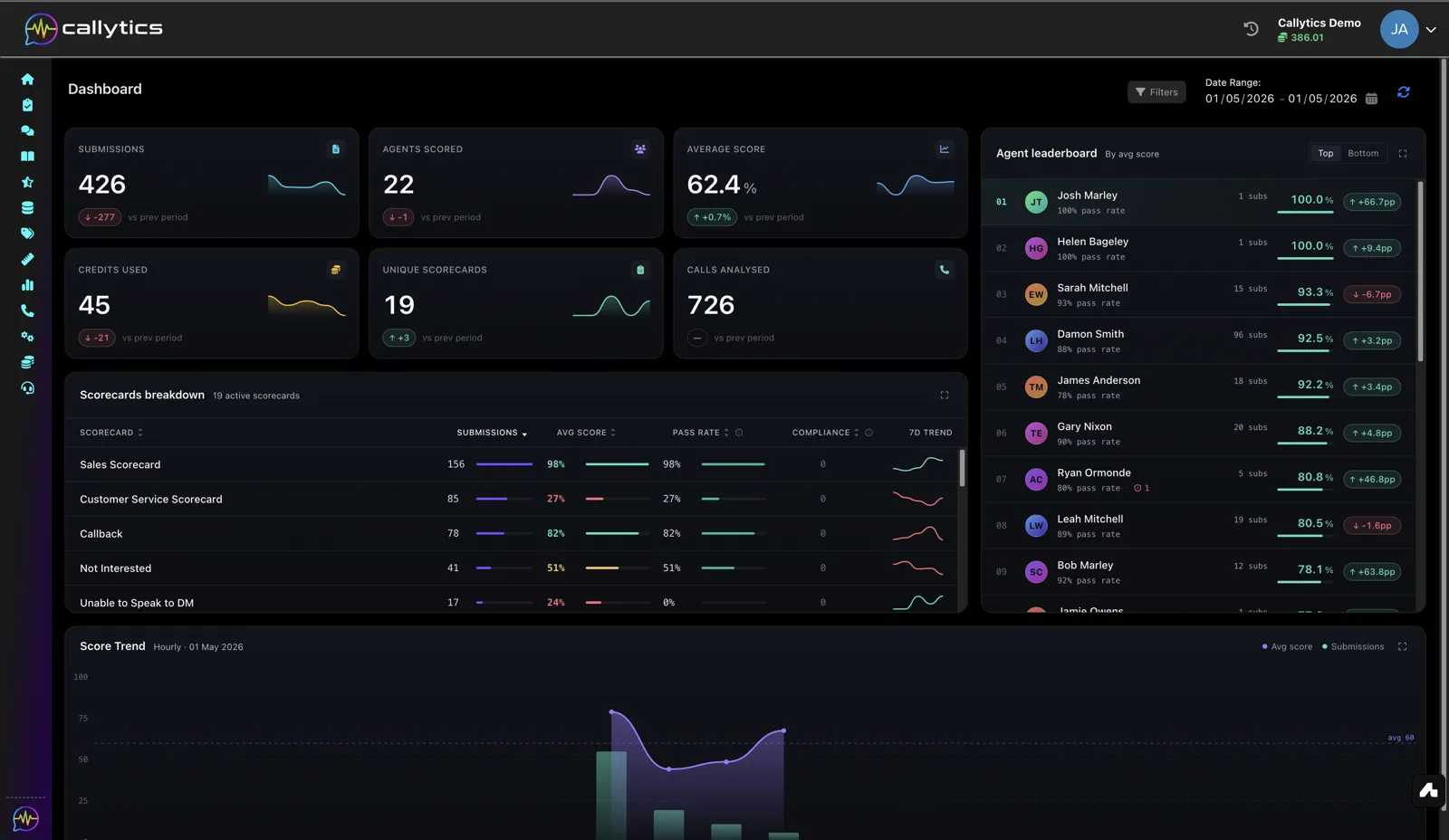
Task: Open the history clock icon
Action: click(1251, 29)
